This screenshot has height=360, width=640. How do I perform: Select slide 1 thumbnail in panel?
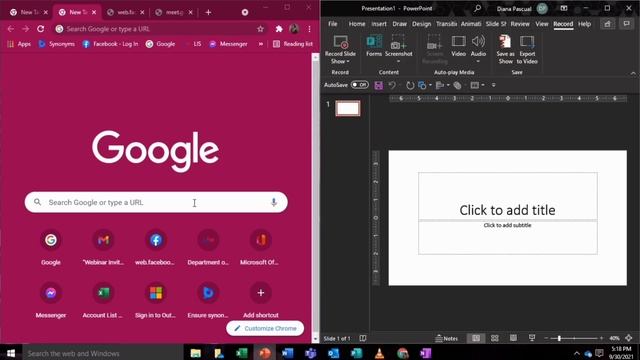[x=348, y=108]
